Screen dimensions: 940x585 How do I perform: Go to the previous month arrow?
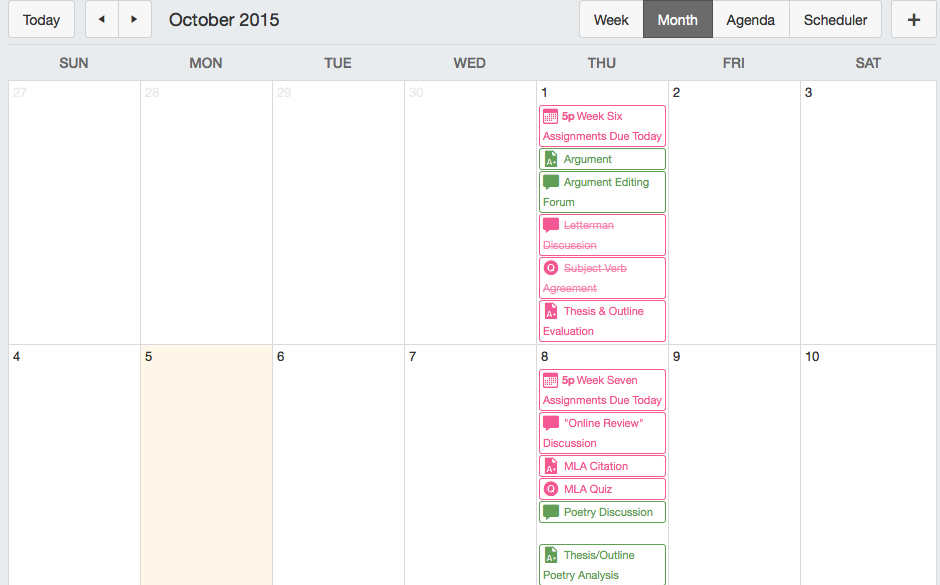point(101,20)
